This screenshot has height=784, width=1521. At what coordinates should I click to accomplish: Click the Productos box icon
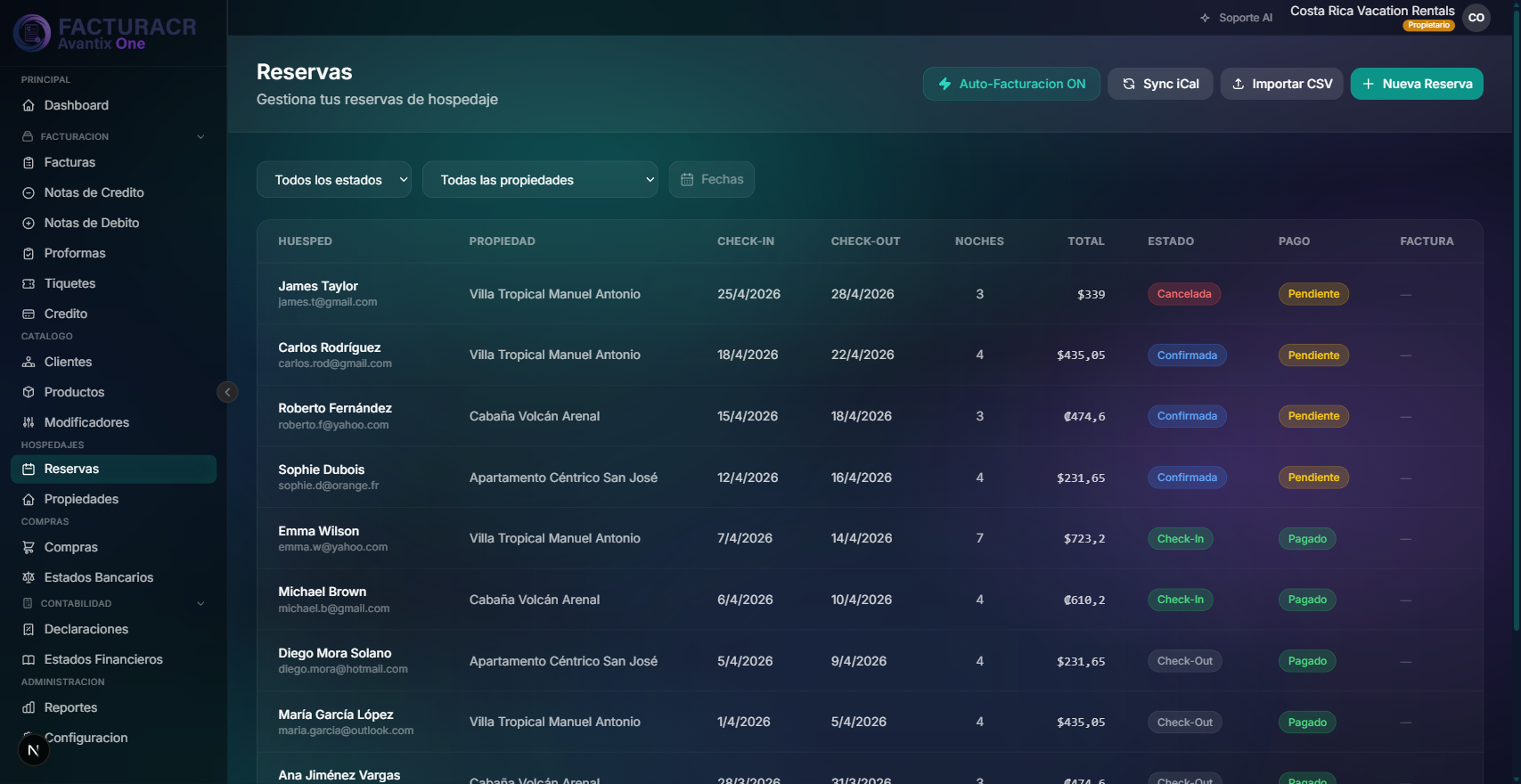click(29, 392)
